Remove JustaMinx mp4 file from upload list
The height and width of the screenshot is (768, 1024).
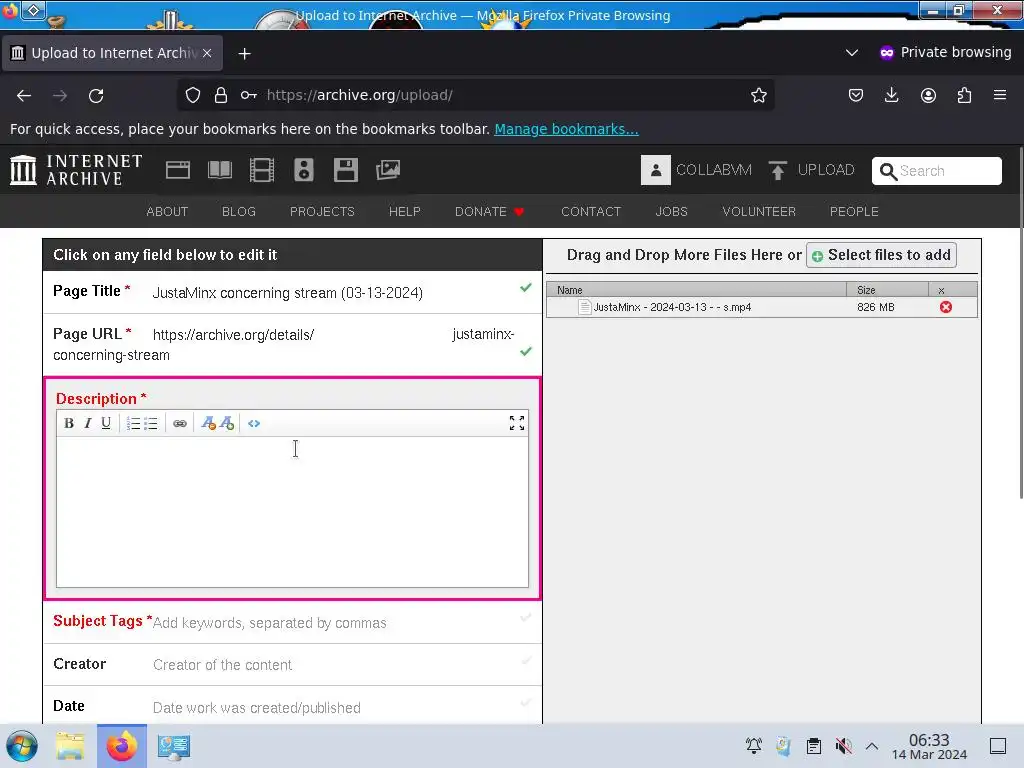(946, 307)
